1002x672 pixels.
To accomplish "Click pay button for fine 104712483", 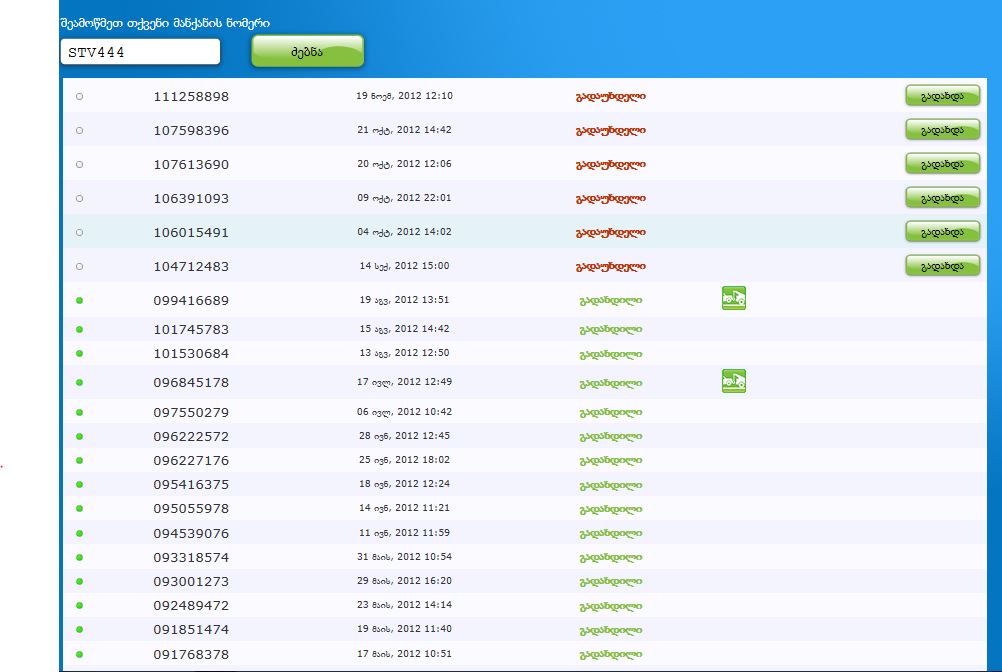I will 943,266.
